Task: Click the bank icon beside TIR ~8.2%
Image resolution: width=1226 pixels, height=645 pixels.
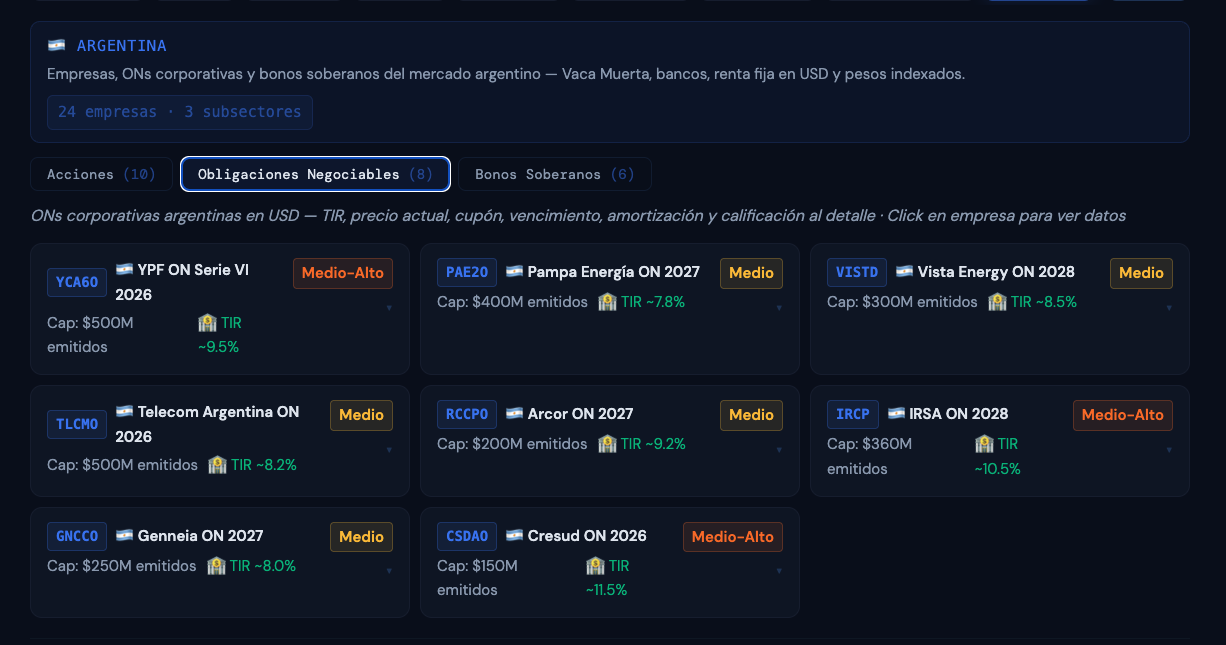Action: pos(217,465)
